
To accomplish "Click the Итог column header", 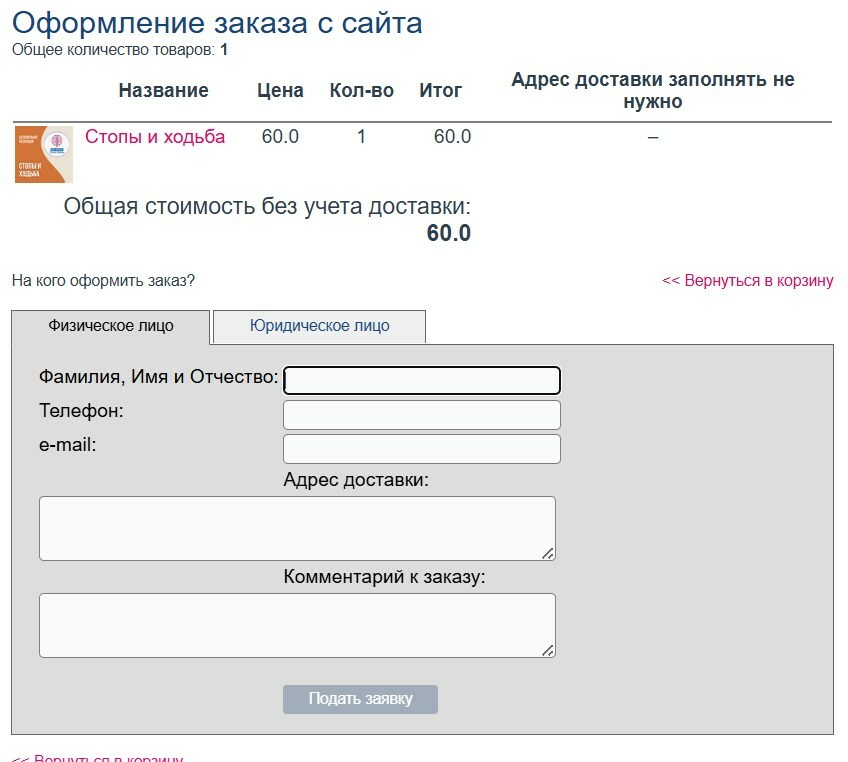I will [440, 91].
